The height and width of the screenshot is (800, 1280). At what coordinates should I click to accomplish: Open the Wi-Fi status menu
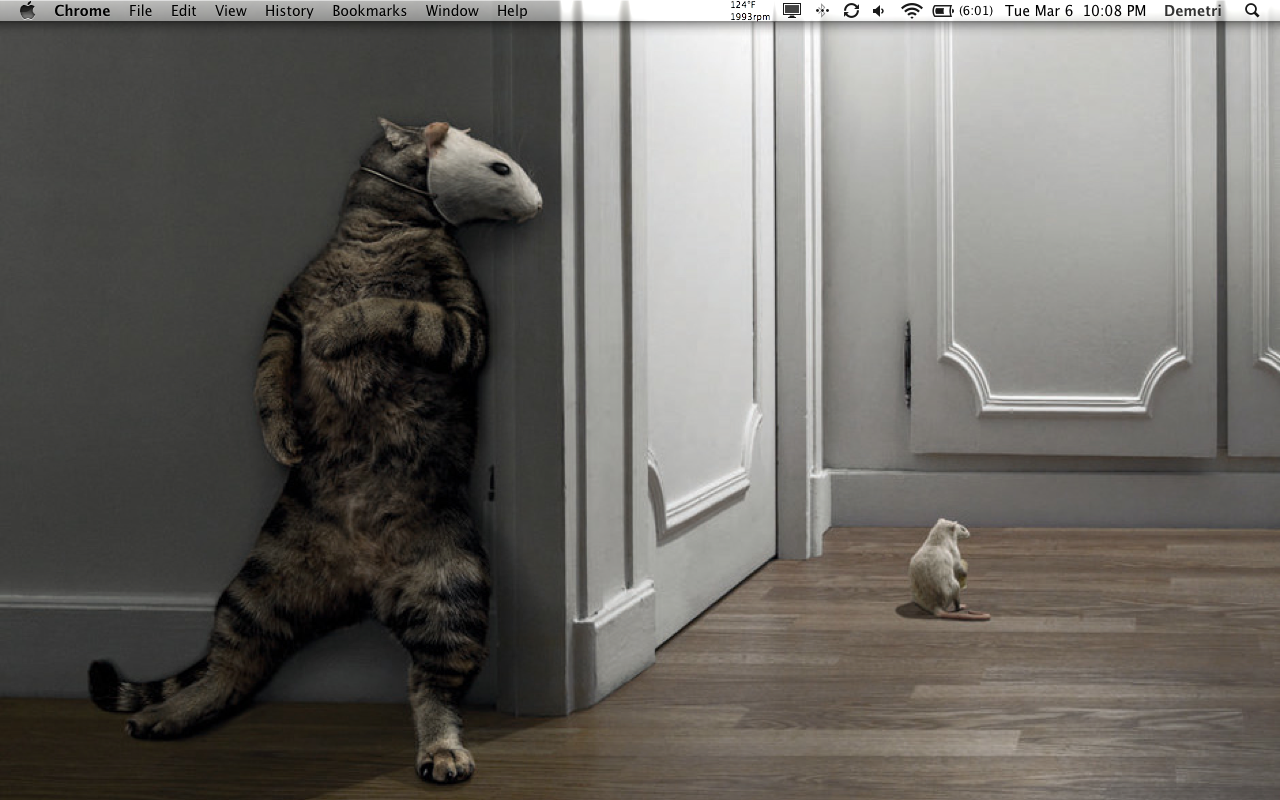coord(911,11)
